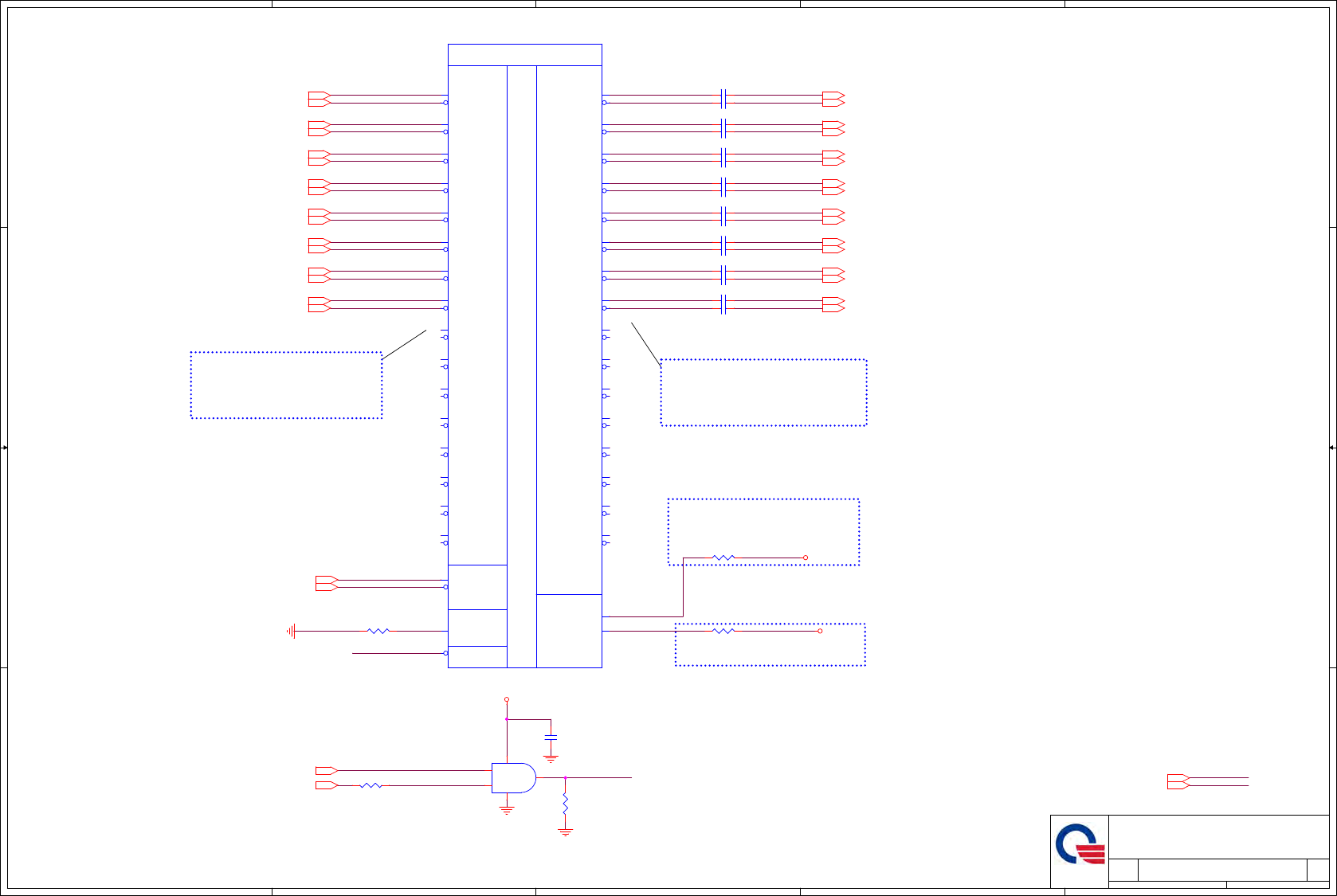Pick the upper input port of the AND gate
The width and height of the screenshot is (1337, 896).
(327, 771)
